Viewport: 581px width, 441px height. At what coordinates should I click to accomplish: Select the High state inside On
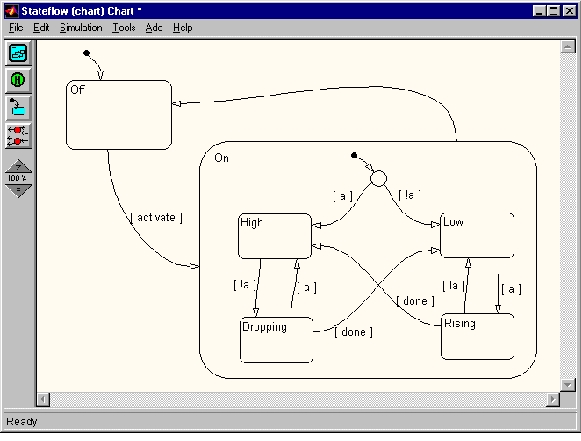275,236
